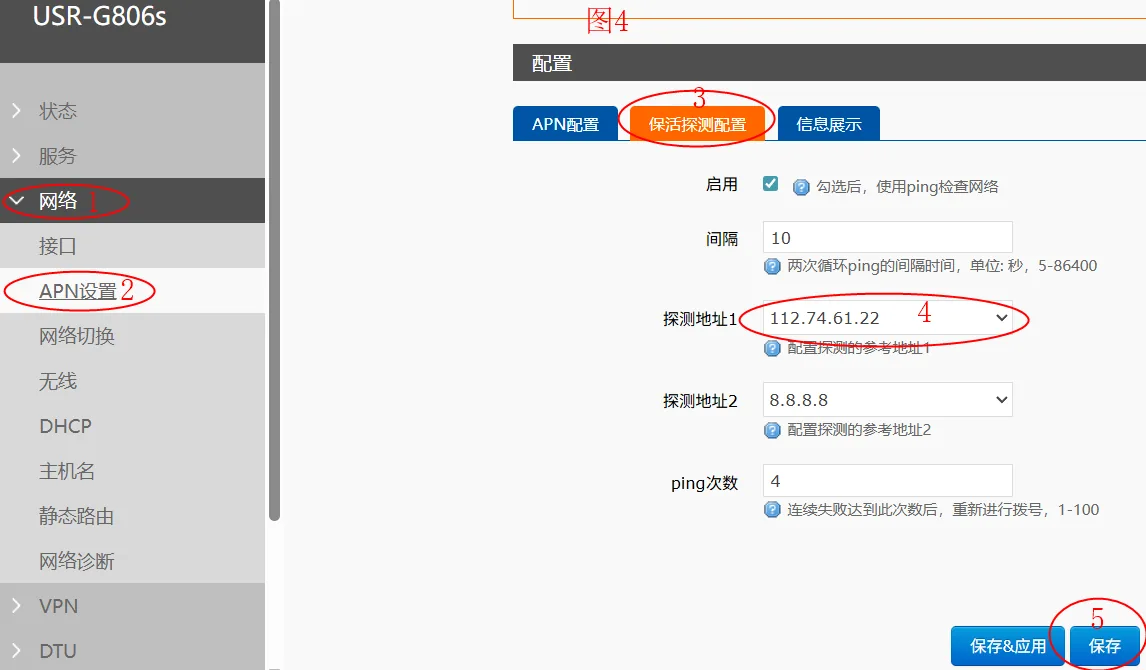Click the 配置 section header
The width and height of the screenshot is (1146, 670).
point(830,63)
